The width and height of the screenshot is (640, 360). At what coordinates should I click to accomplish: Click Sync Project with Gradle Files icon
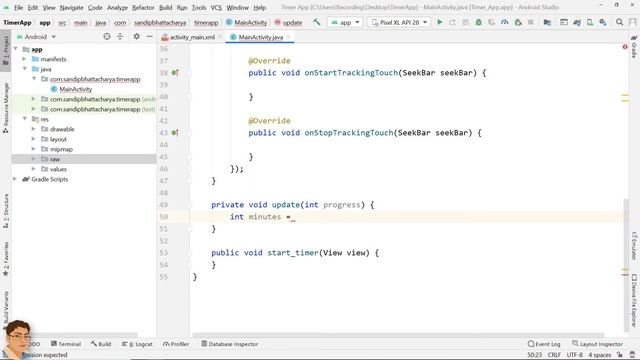point(577,22)
